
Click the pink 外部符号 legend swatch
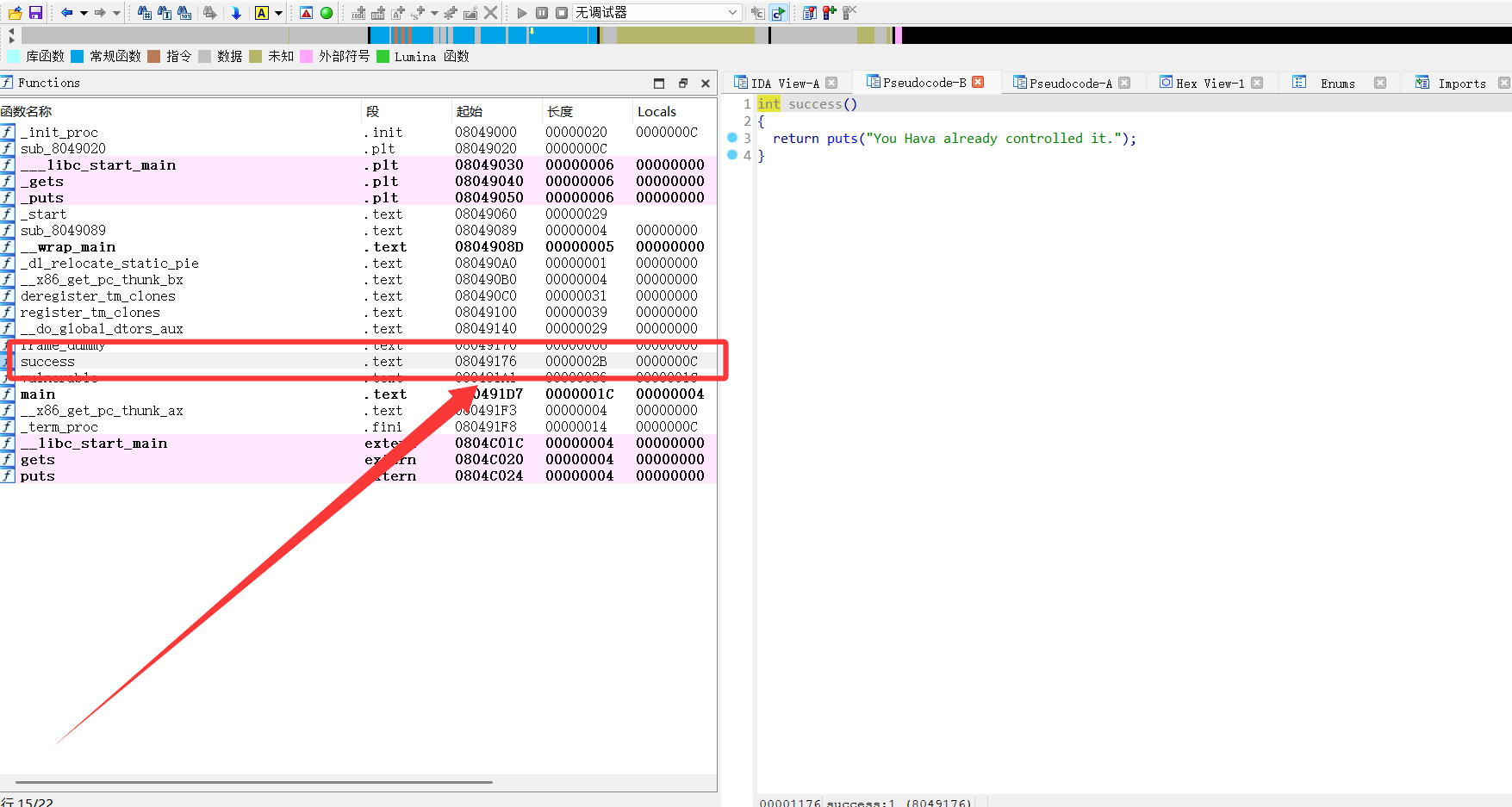307,56
